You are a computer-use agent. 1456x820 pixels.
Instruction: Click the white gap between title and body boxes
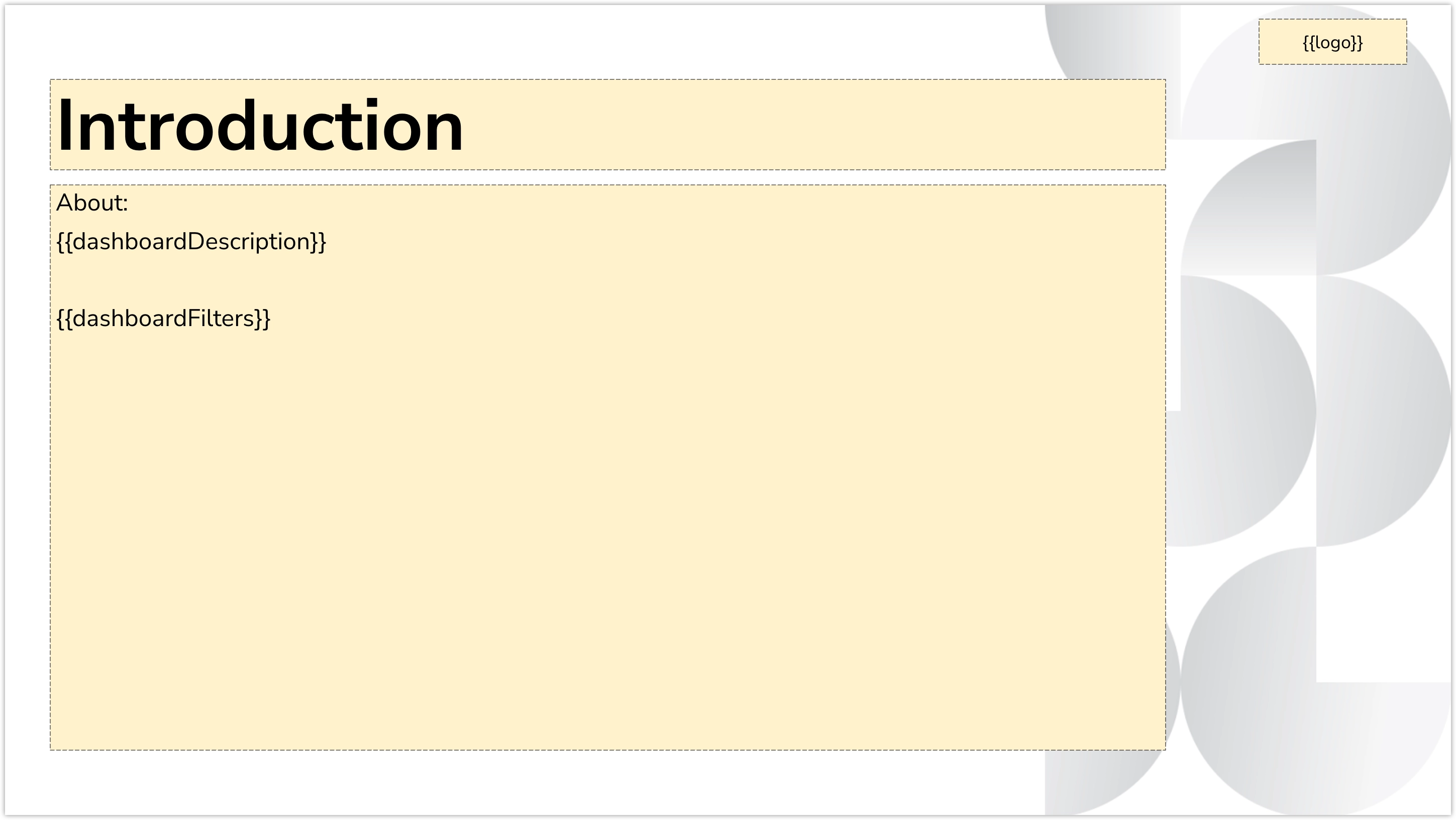pos(565,177)
